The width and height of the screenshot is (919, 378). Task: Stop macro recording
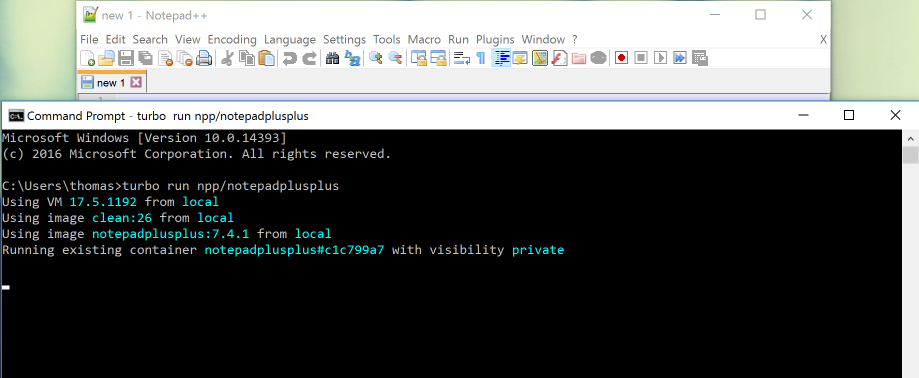click(x=641, y=58)
